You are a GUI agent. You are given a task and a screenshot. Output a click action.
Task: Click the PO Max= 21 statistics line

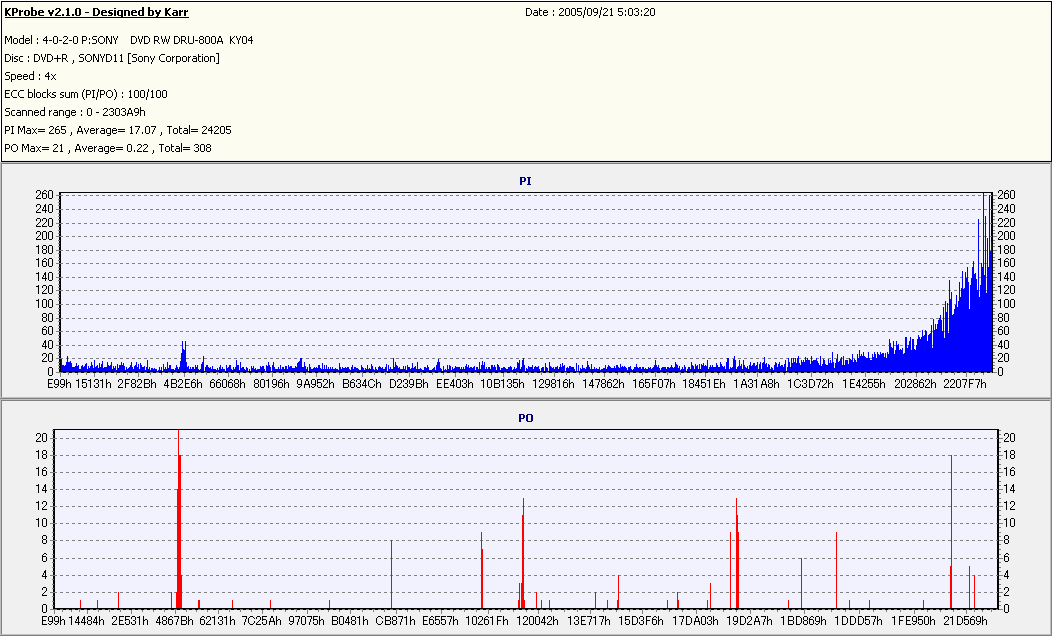tap(108, 148)
